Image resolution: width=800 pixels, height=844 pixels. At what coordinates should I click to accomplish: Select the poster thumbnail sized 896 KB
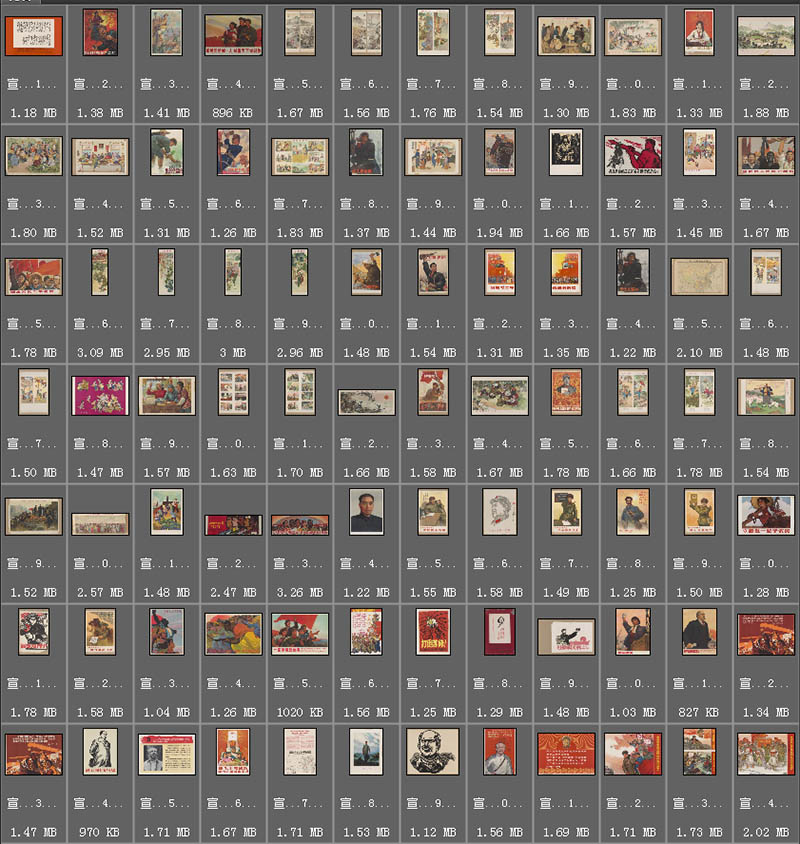click(x=233, y=34)
